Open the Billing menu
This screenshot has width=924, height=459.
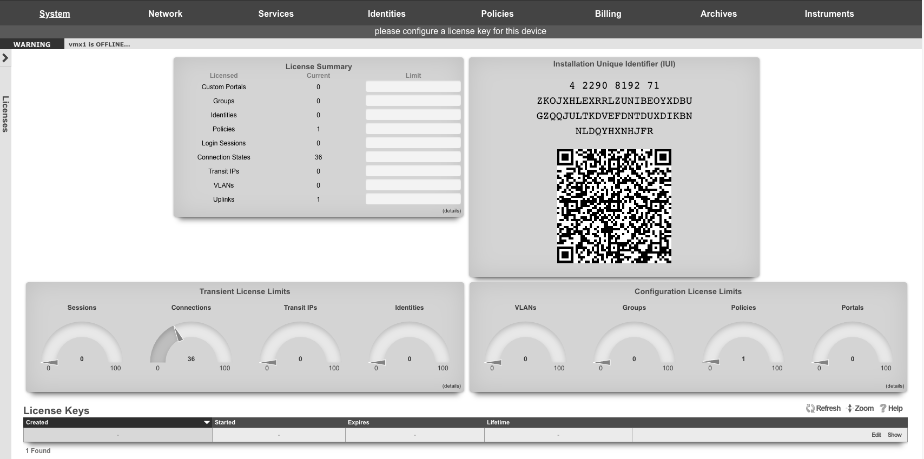[x=608, y=14]
